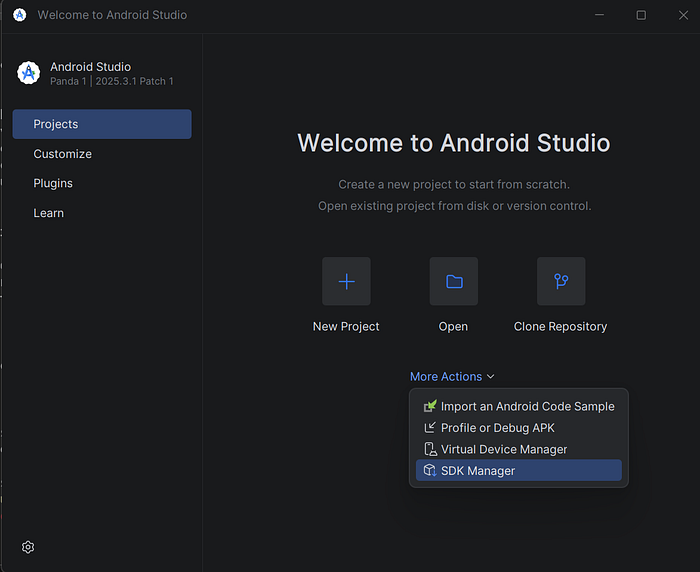
Task: Click the Profile or Debug APK icon
Action: coord(430,427)
